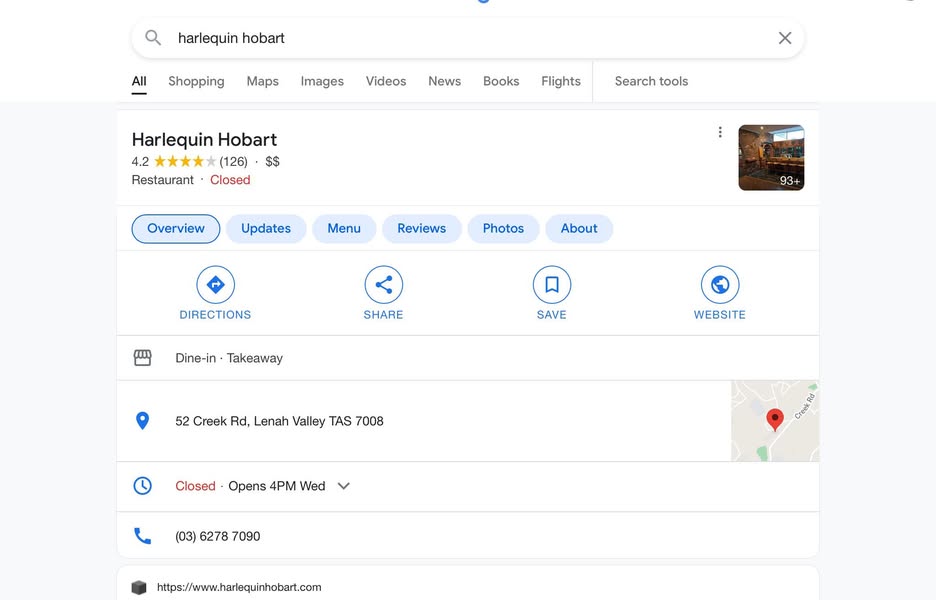Viewport: 936px width, 600px height.
Task: Click the red Closed status in header
Action: tap(230, 180)
